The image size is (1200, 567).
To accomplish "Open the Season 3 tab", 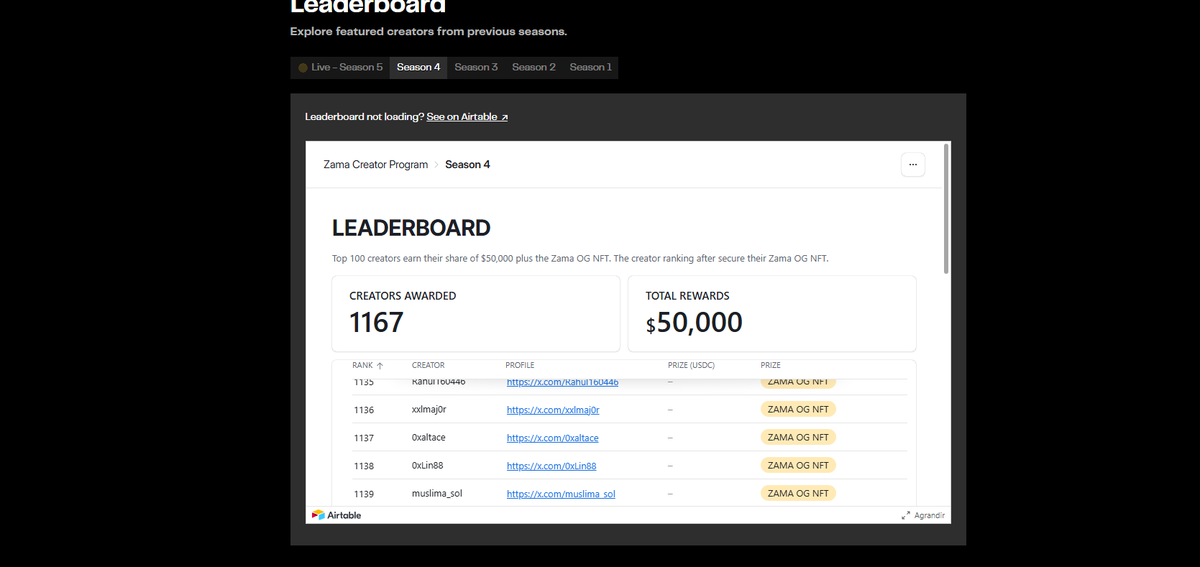I will (x=476, y=67).
